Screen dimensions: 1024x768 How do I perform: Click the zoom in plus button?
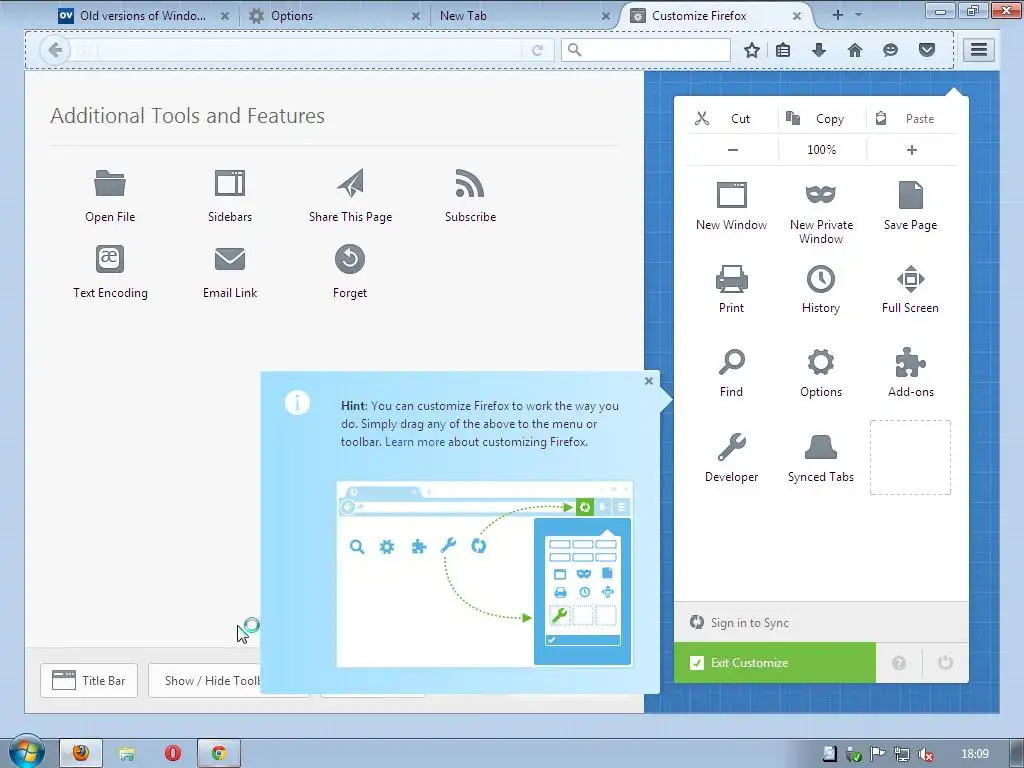point(912,150)
